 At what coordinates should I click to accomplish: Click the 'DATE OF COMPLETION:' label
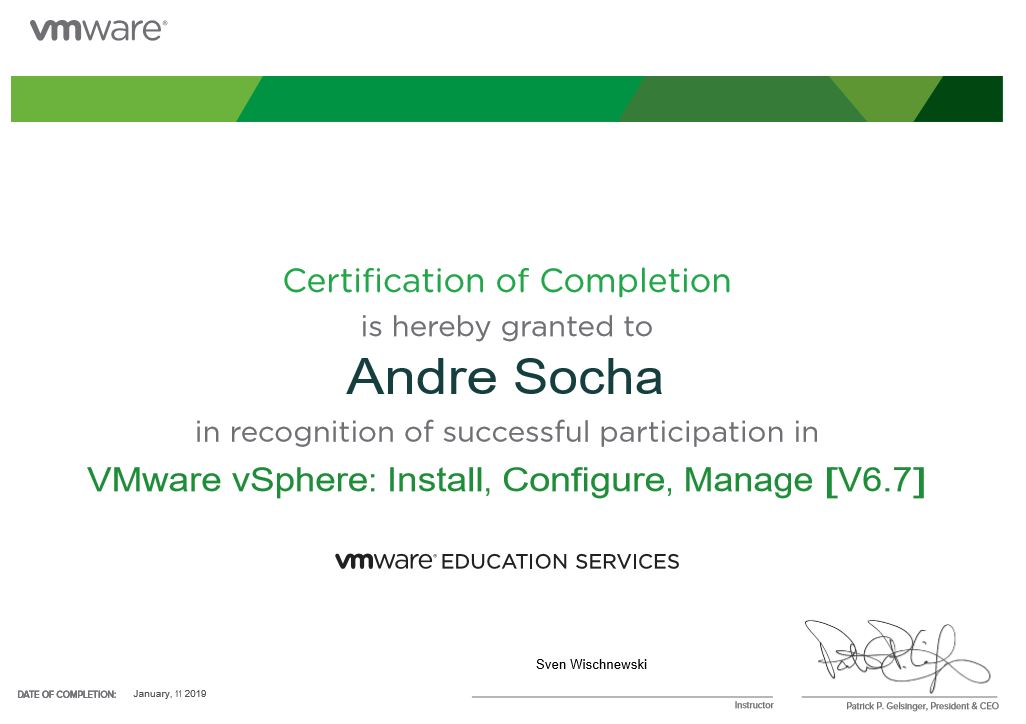click(x=66, y=695)
